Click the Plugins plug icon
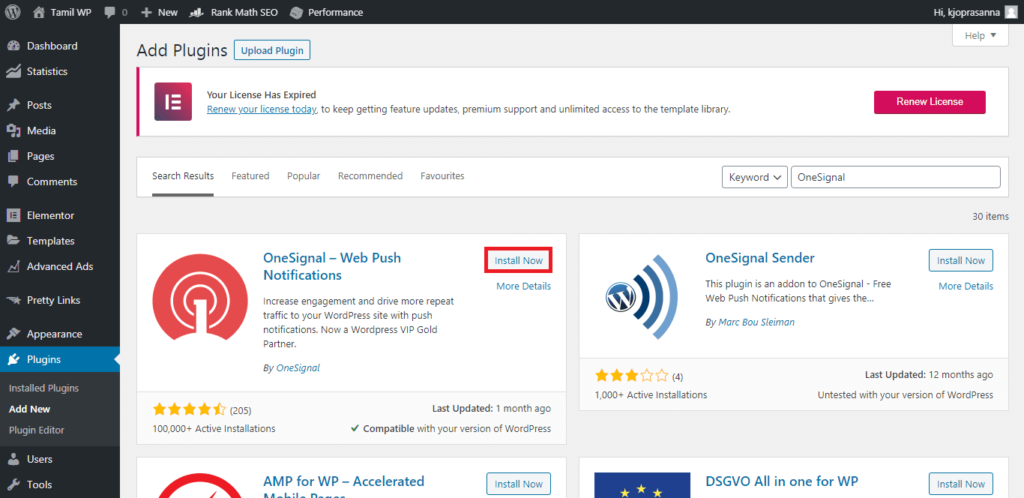This screenshot has width=1024, height=498. pos(13,360)
